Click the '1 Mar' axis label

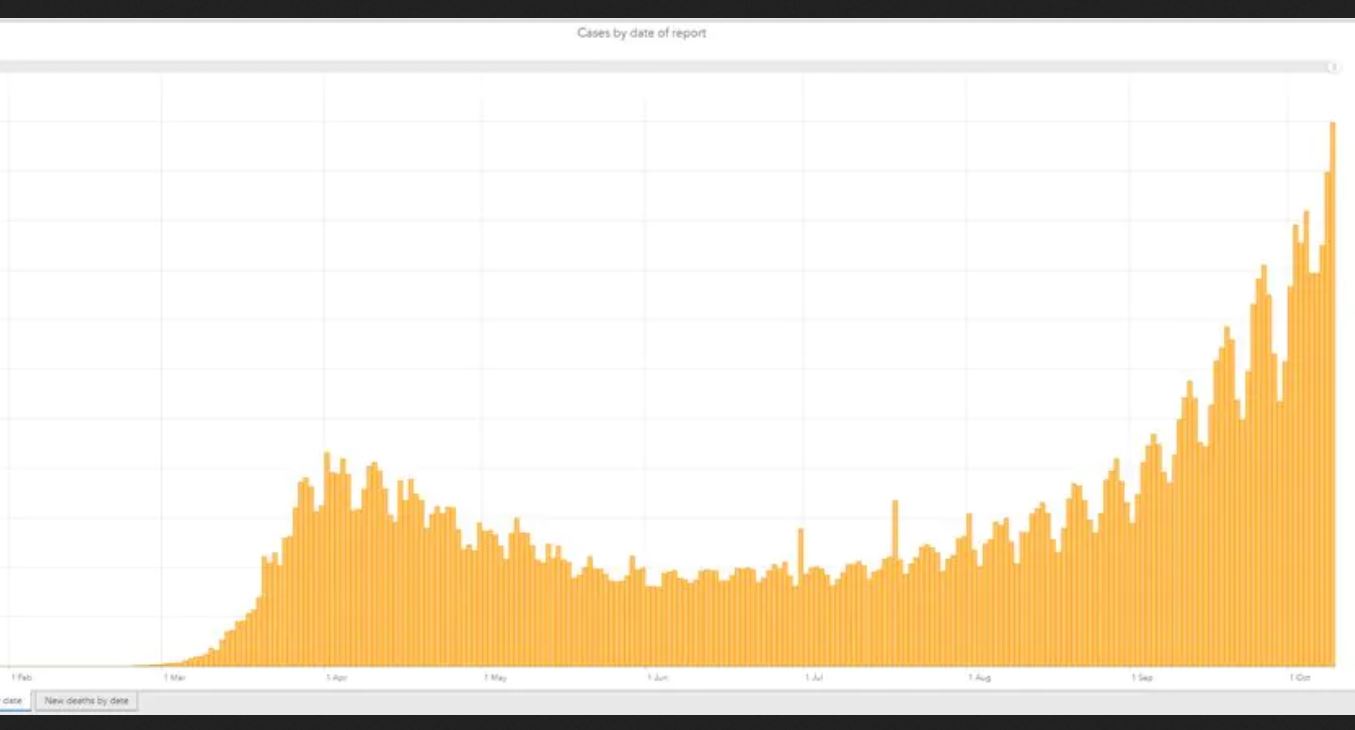pos(175,678)
